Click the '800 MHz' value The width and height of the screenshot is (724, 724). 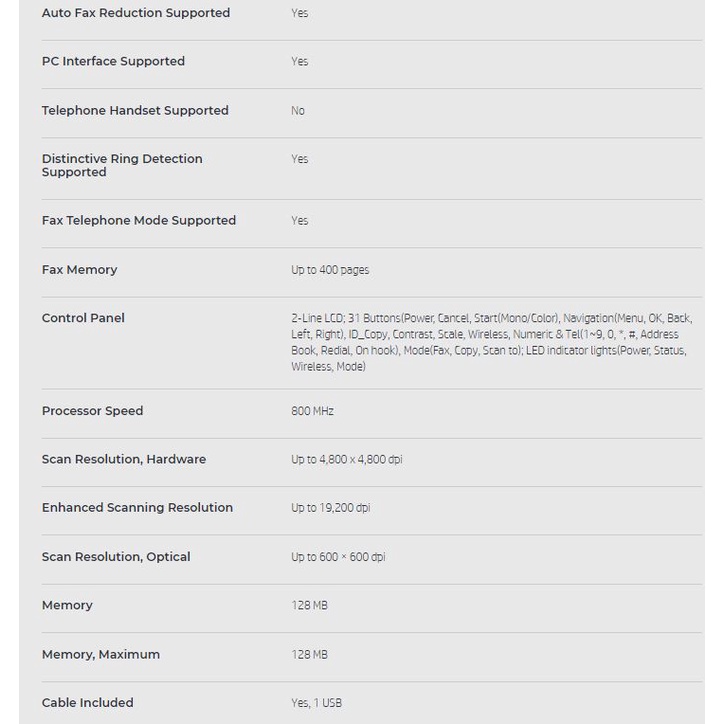tap(312, 411)
